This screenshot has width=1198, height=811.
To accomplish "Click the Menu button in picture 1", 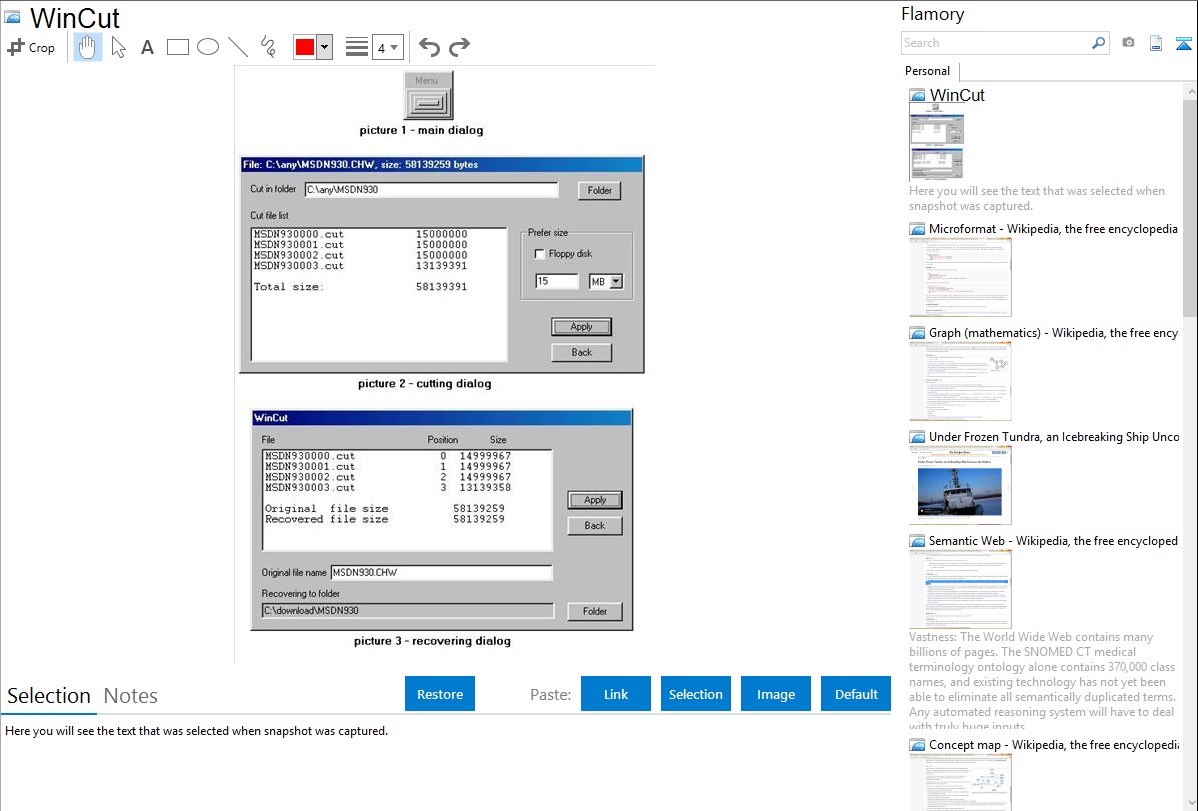I will pyautogui.click(x=428, y=95).
